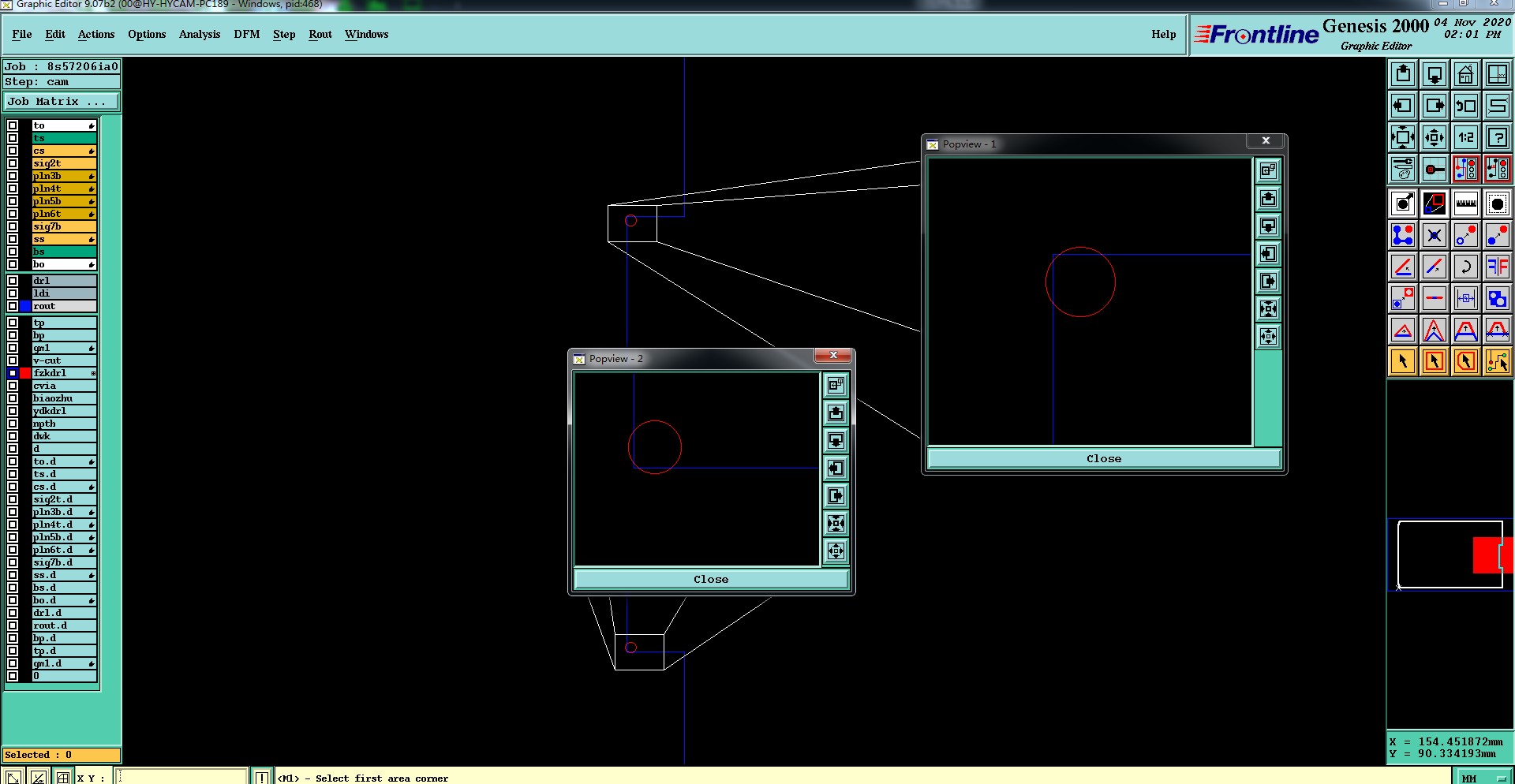This screenshot has width=1515, height=784.
Task: Click the pan left view icon
Action: click(x=1403, y=106)
